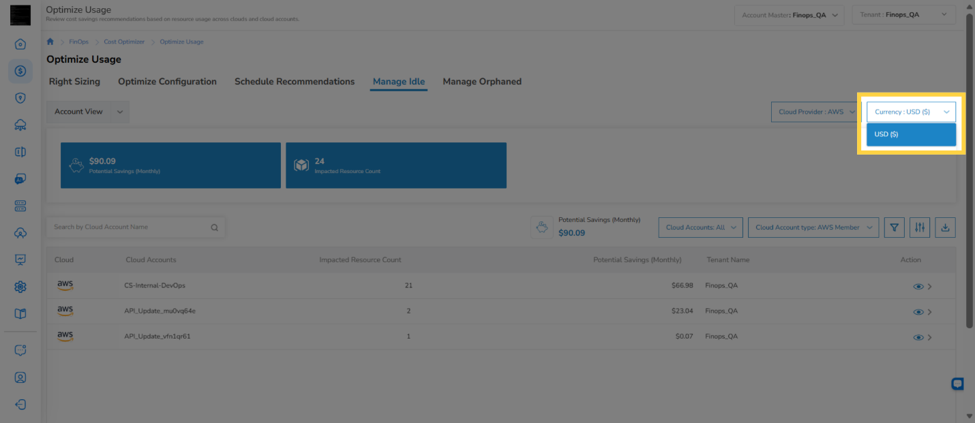Click the filter funnel icon button
975x423 pixels.
tap(894, 228)
